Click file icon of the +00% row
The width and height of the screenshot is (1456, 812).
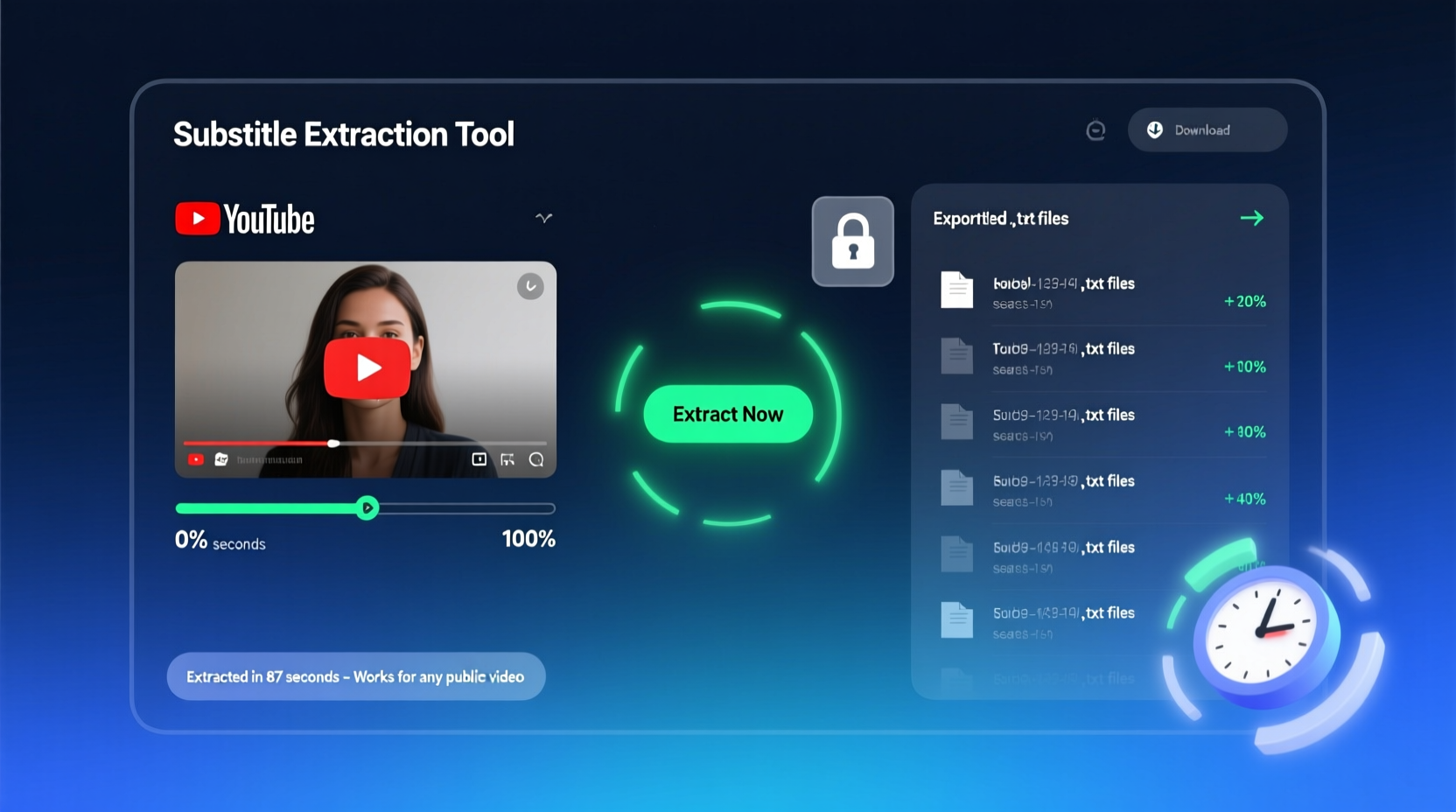(956, 356)
